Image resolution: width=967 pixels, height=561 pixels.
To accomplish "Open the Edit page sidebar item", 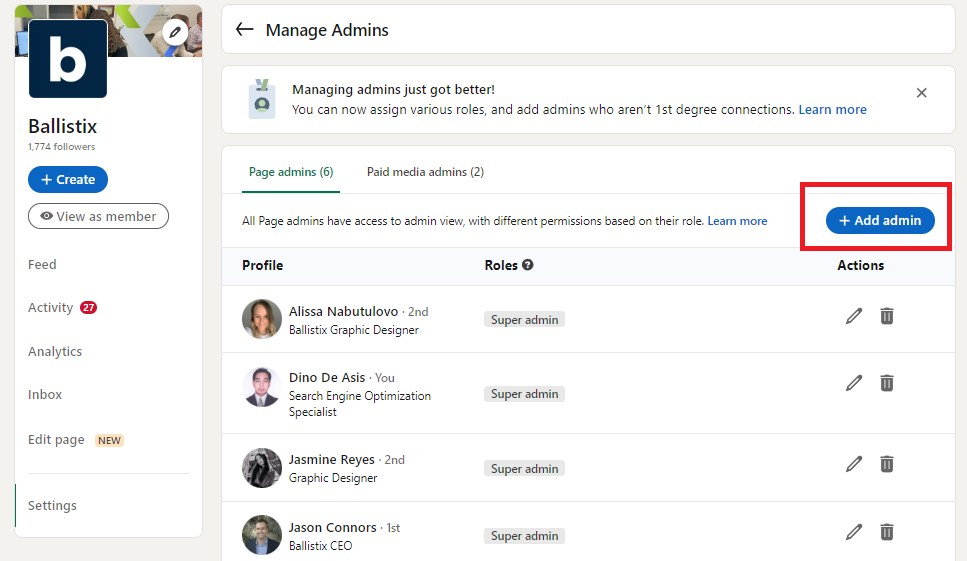I will pyautogui.click(x=56, y=440).
